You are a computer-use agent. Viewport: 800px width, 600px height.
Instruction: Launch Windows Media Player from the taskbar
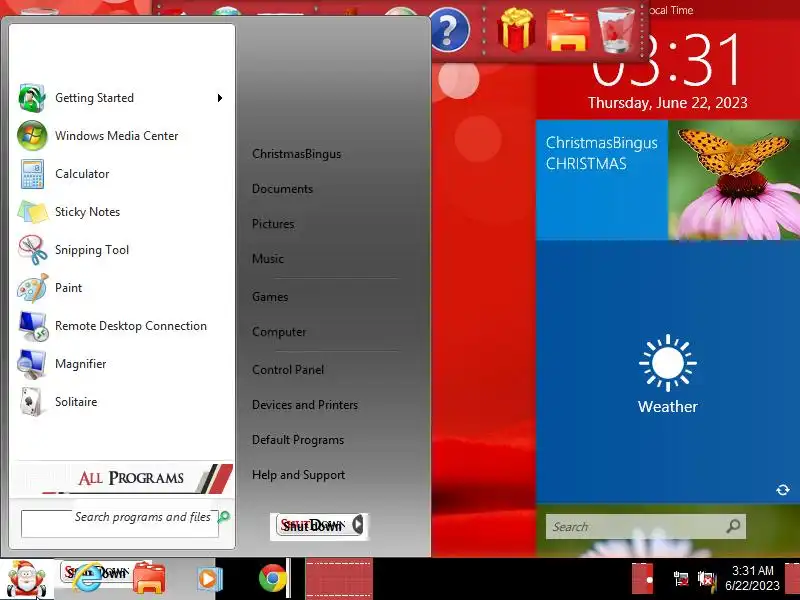click(x=209, y=579)
